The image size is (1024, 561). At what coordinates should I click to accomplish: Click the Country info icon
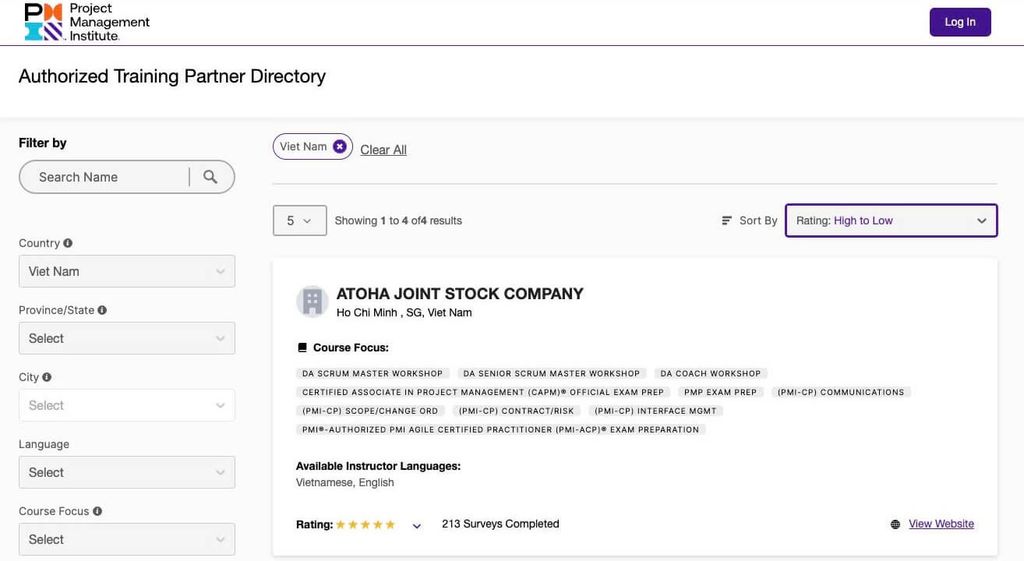coord(68,243)
